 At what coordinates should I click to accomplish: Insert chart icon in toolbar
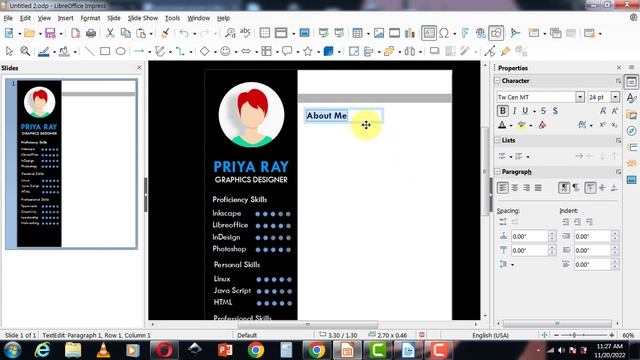[410, 33]
